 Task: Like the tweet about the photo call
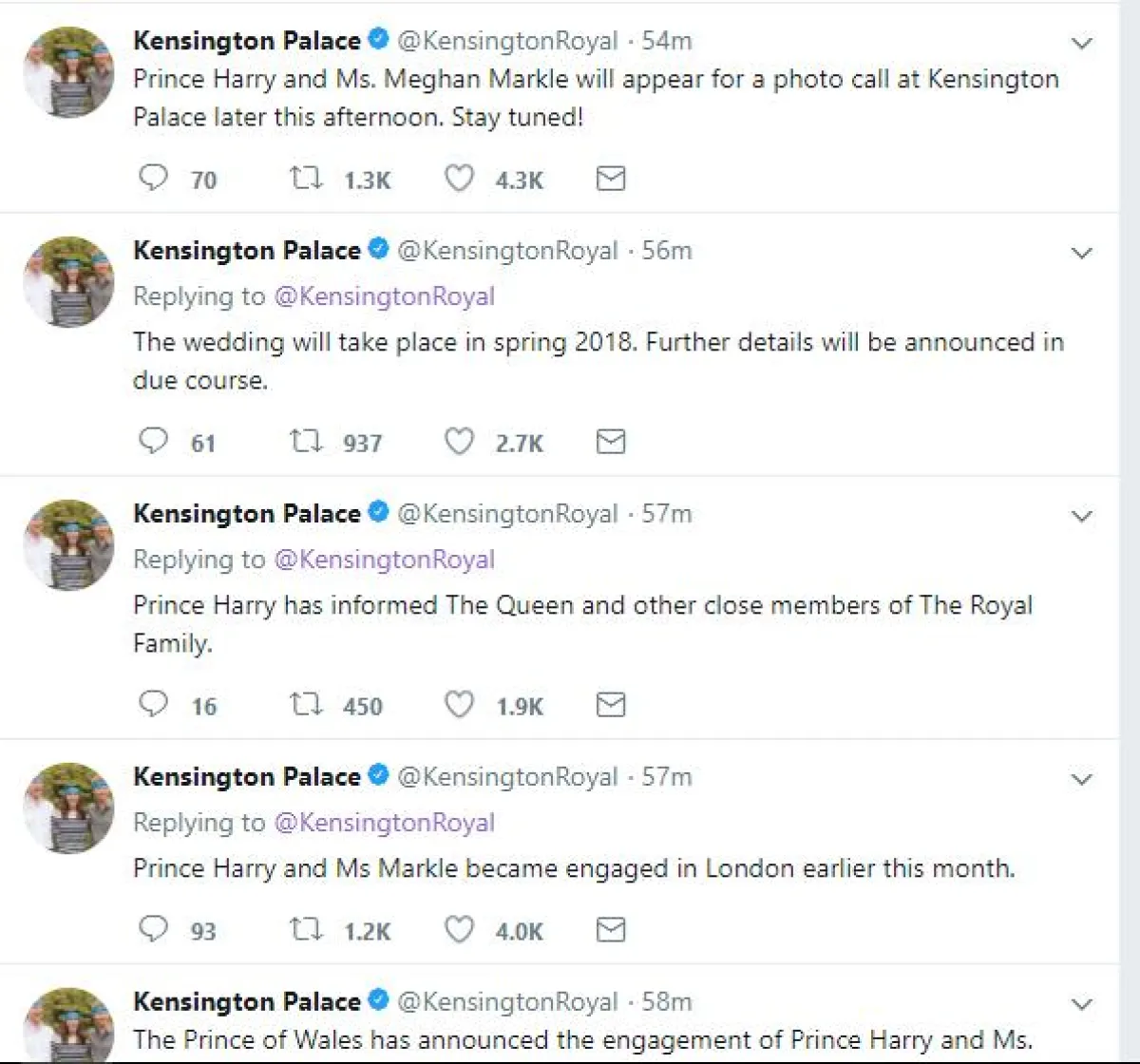pos(460,179)
